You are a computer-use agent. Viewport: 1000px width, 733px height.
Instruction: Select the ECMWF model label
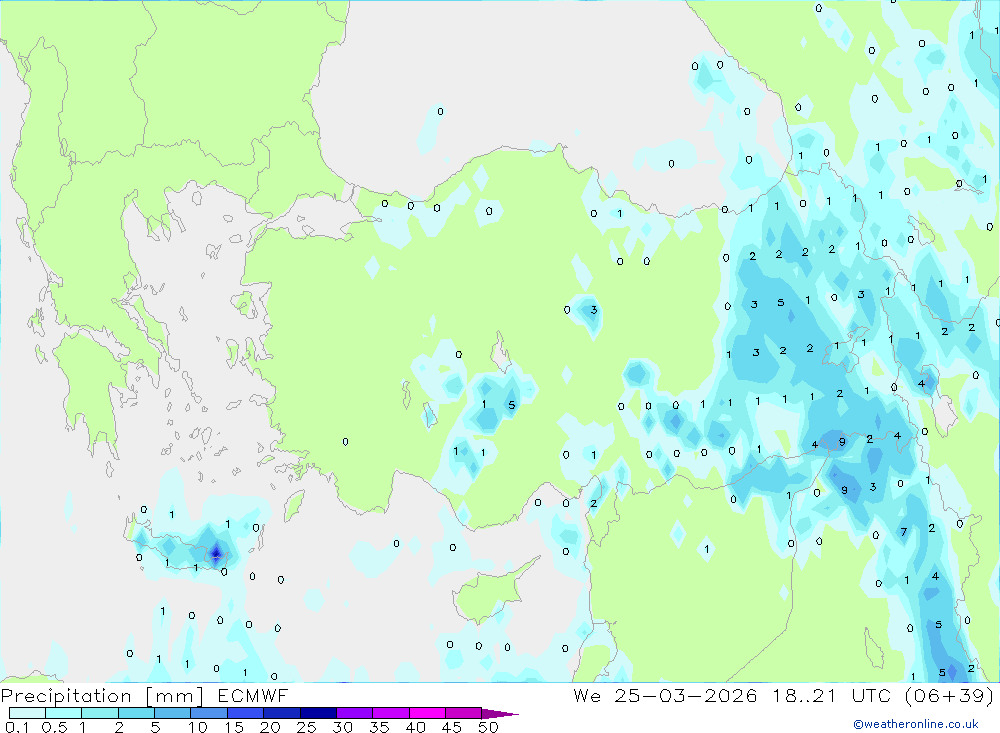[x=253, y=696]
